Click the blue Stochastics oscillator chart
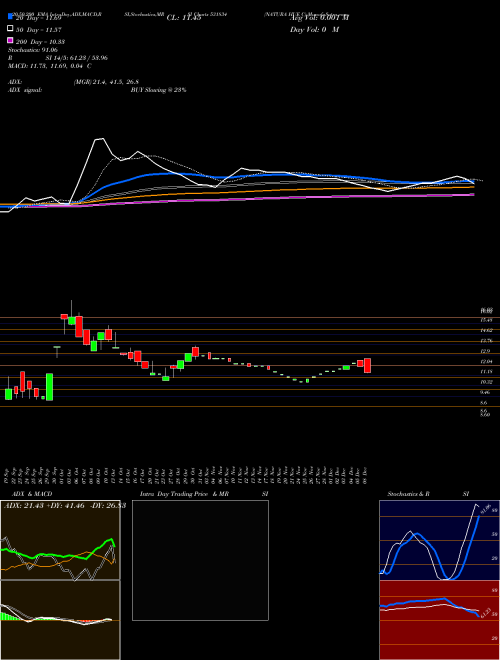500x660 pixels. [x=439, y=540]
